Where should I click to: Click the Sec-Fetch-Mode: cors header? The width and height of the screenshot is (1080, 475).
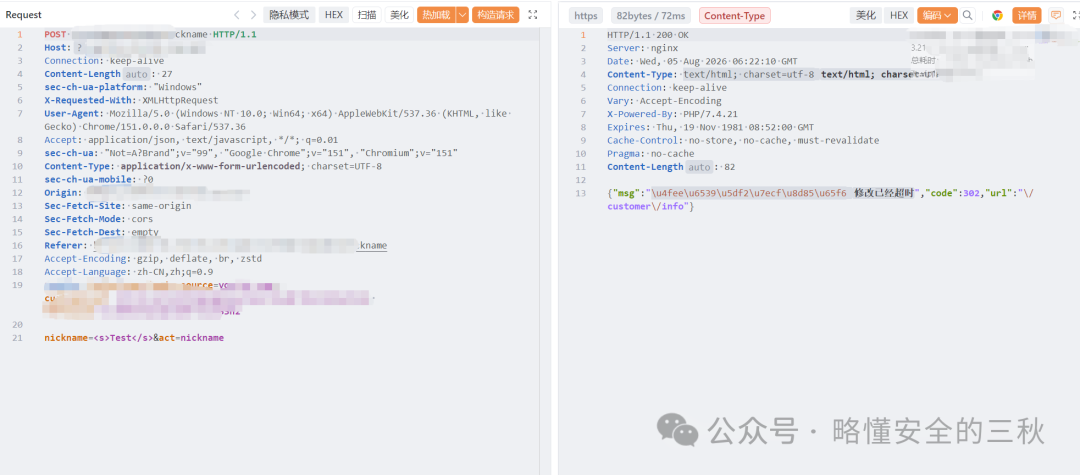(96, 219)
